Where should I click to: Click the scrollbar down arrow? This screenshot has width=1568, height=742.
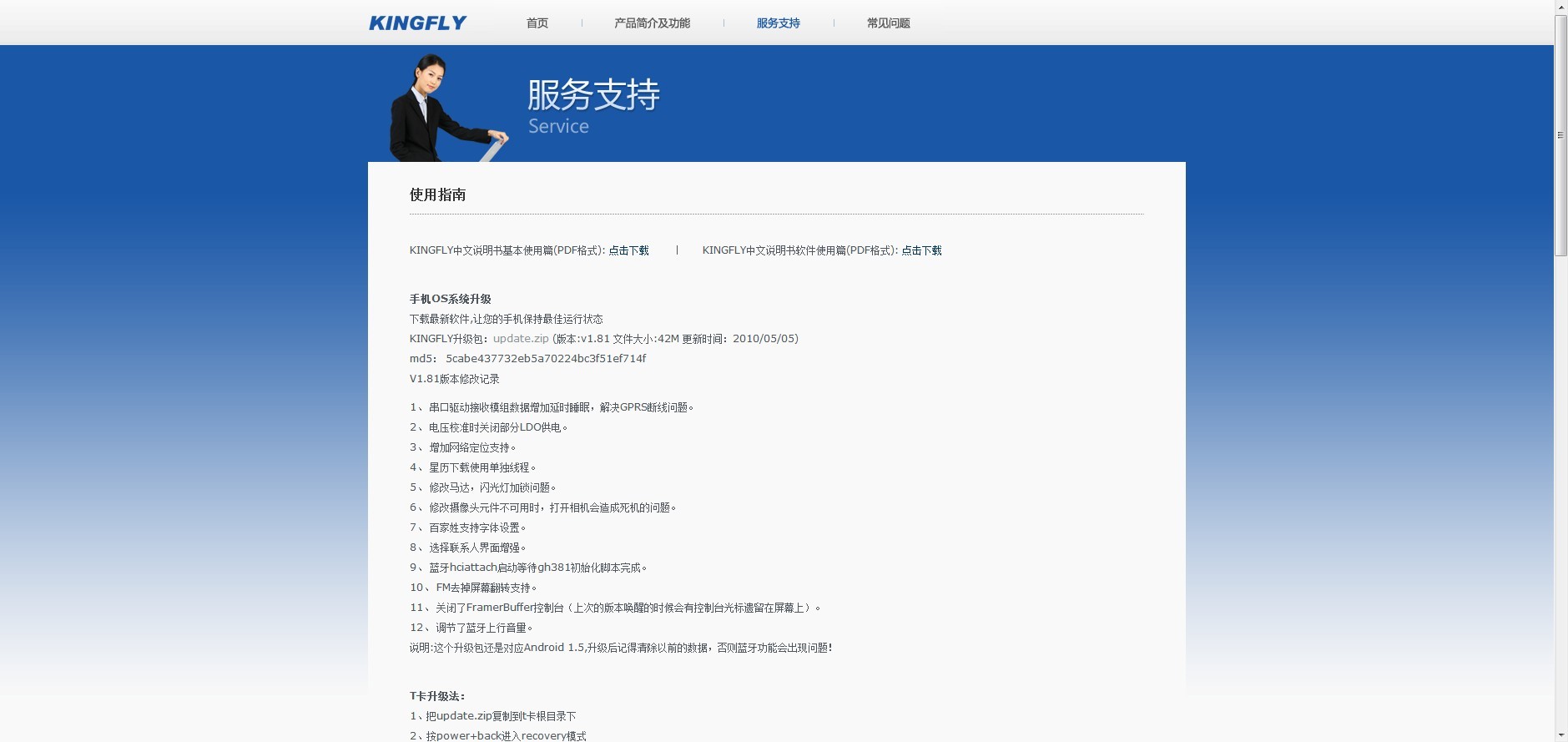click(1560, 735)
